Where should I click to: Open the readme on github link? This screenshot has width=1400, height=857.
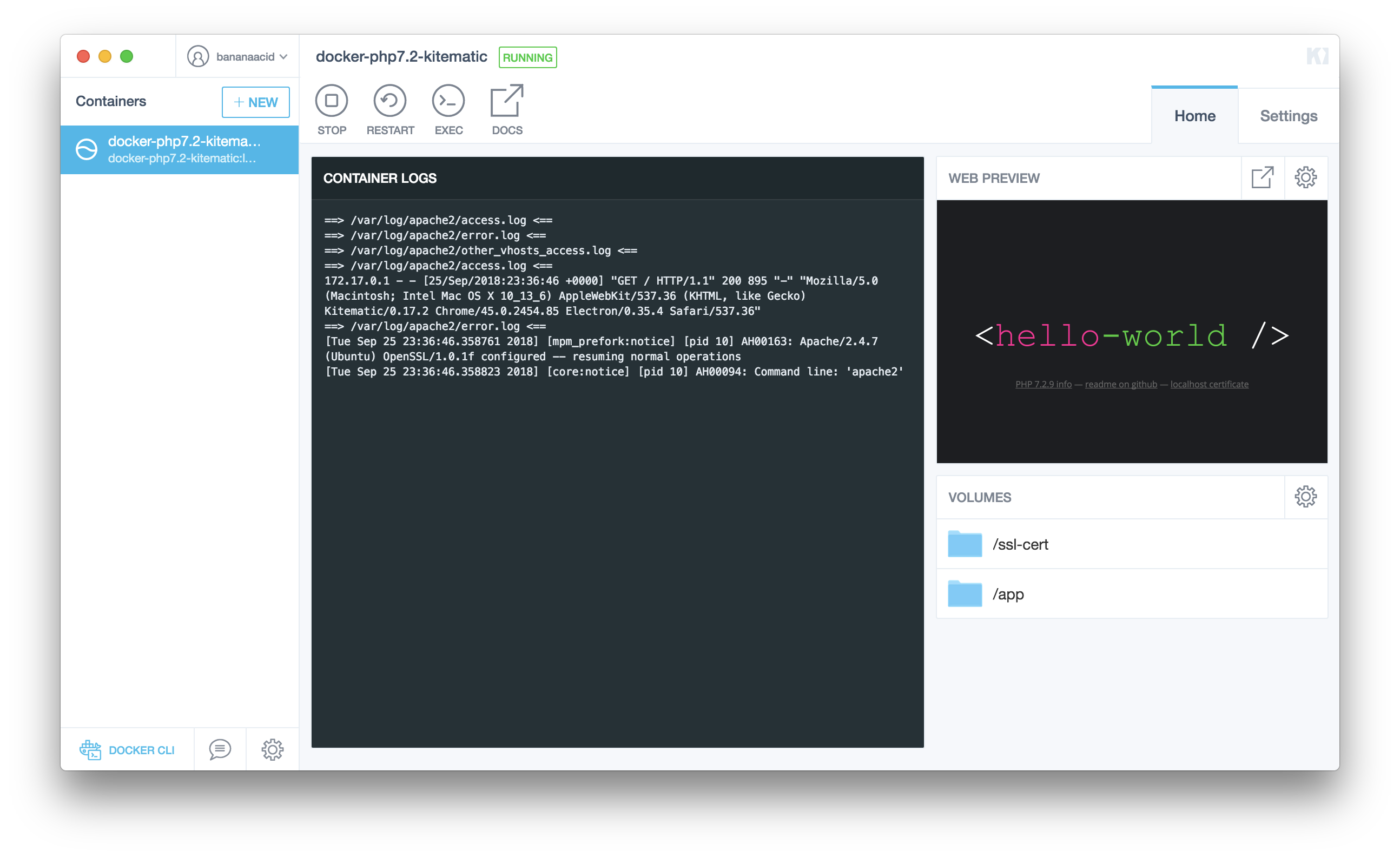(1120, 384)
